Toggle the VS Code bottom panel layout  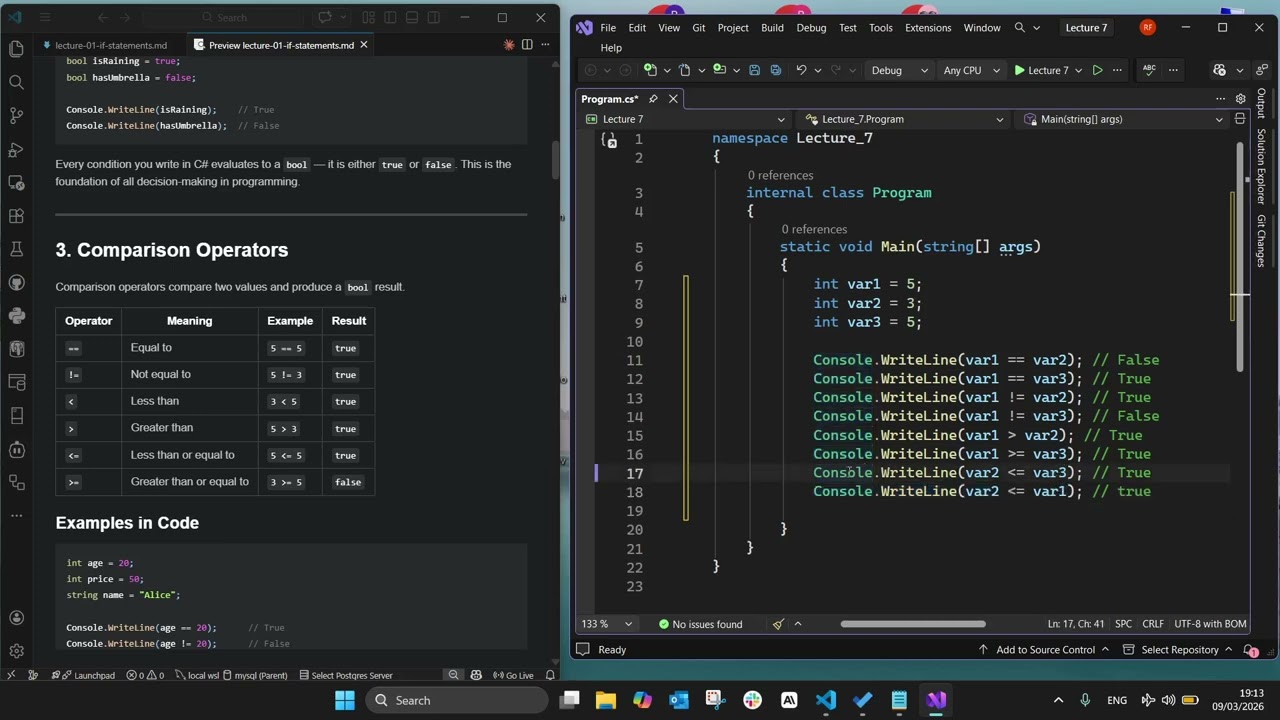pos(412,17)
